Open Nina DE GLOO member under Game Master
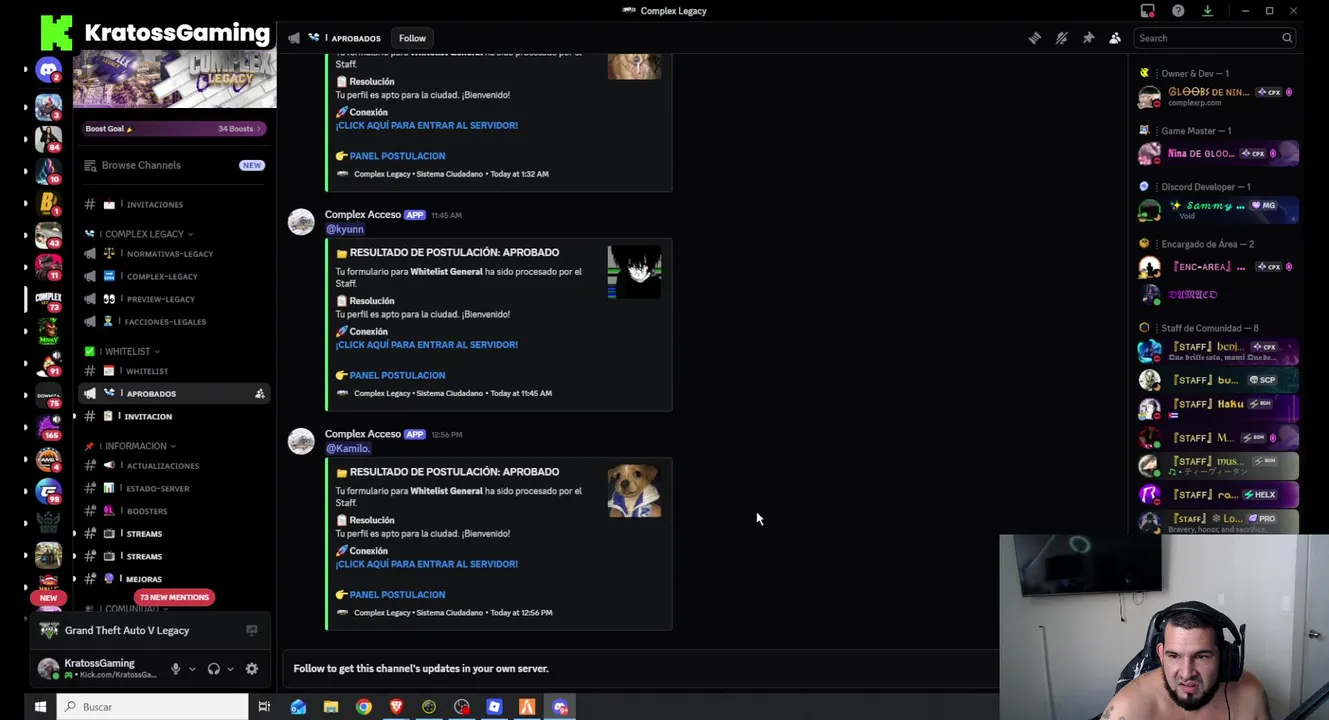 (1218, 153)
